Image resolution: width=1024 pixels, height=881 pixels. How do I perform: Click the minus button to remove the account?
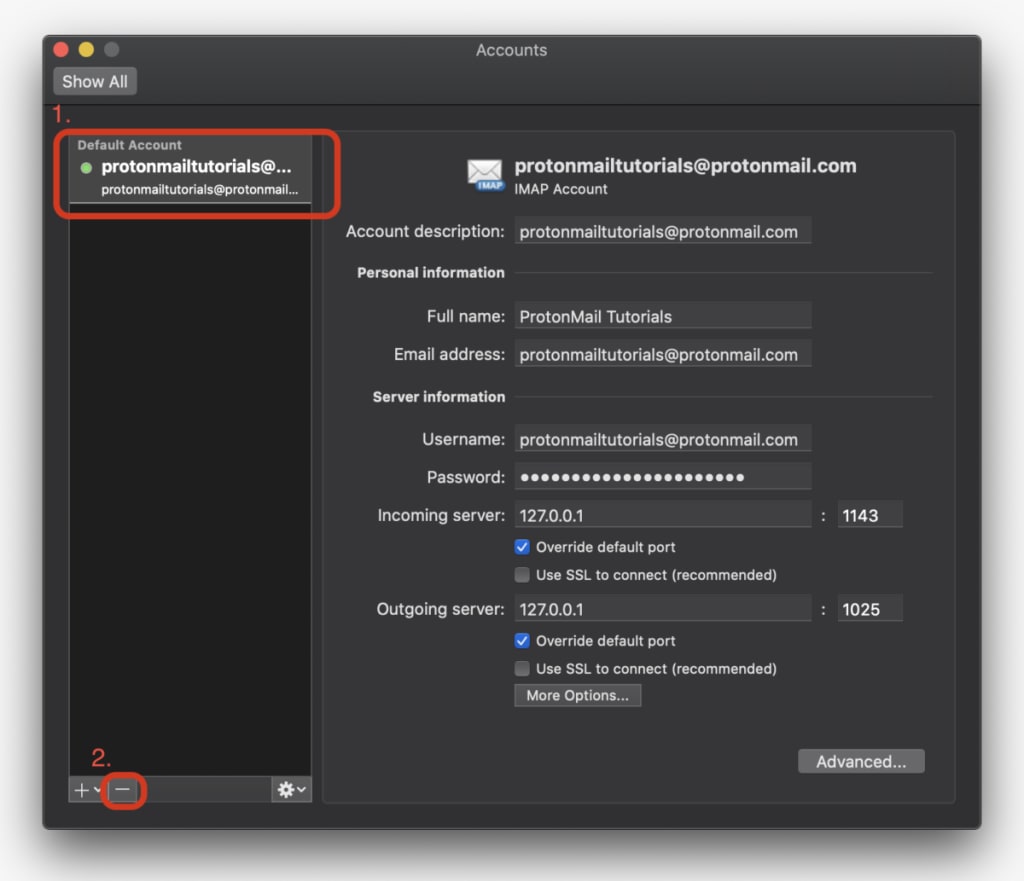pos(123,790)
